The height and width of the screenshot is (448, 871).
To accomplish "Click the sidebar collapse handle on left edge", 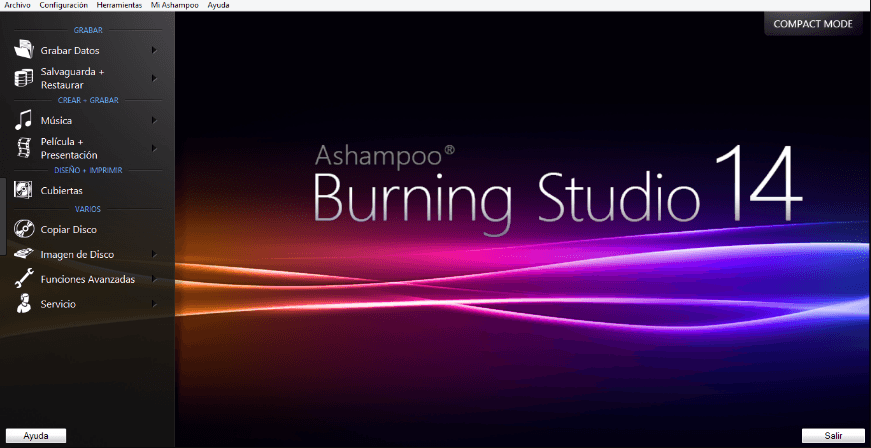I will [x=3, y=217].
